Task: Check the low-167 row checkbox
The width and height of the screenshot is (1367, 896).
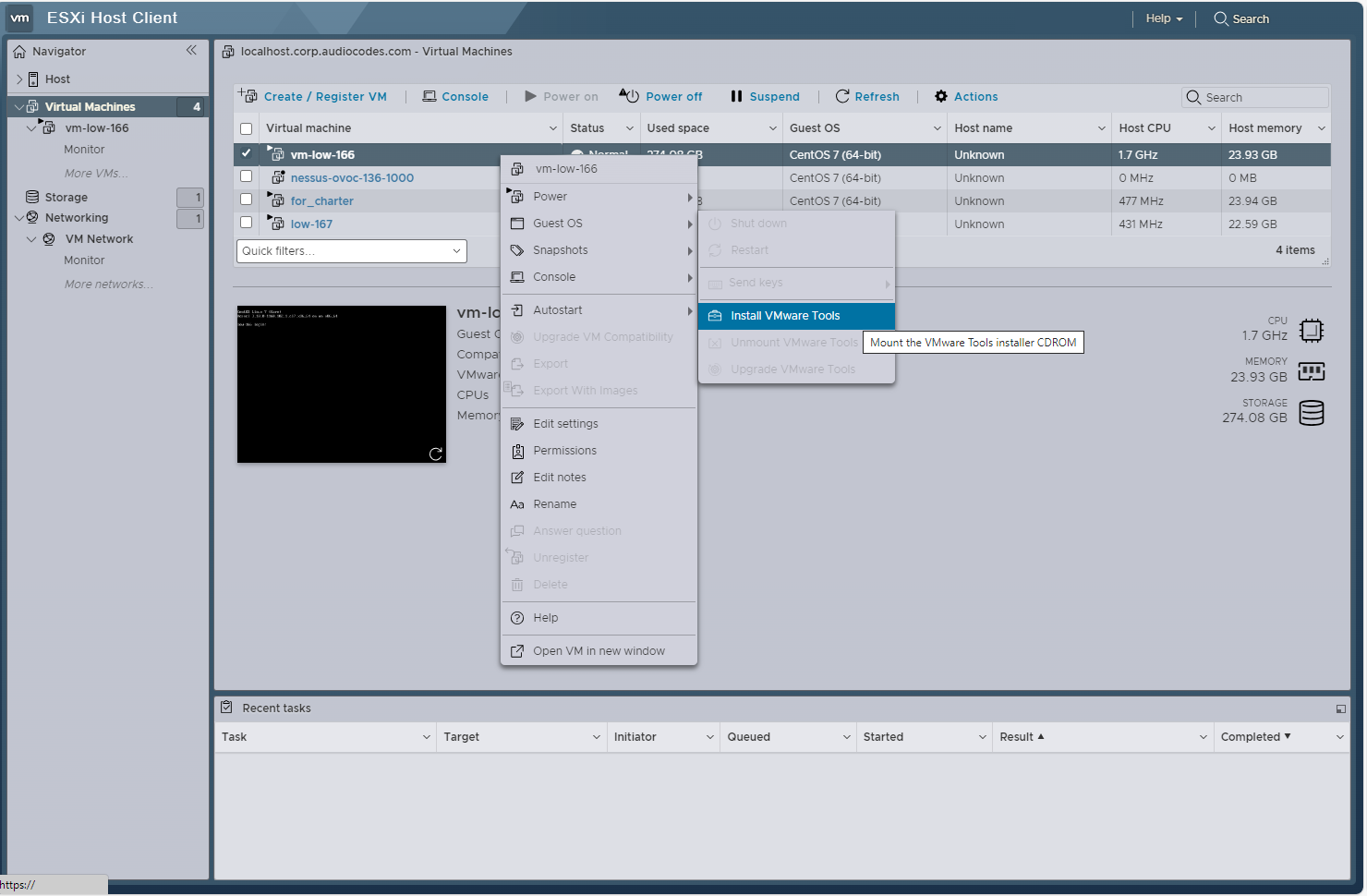Action: click(x=246, y=223)
